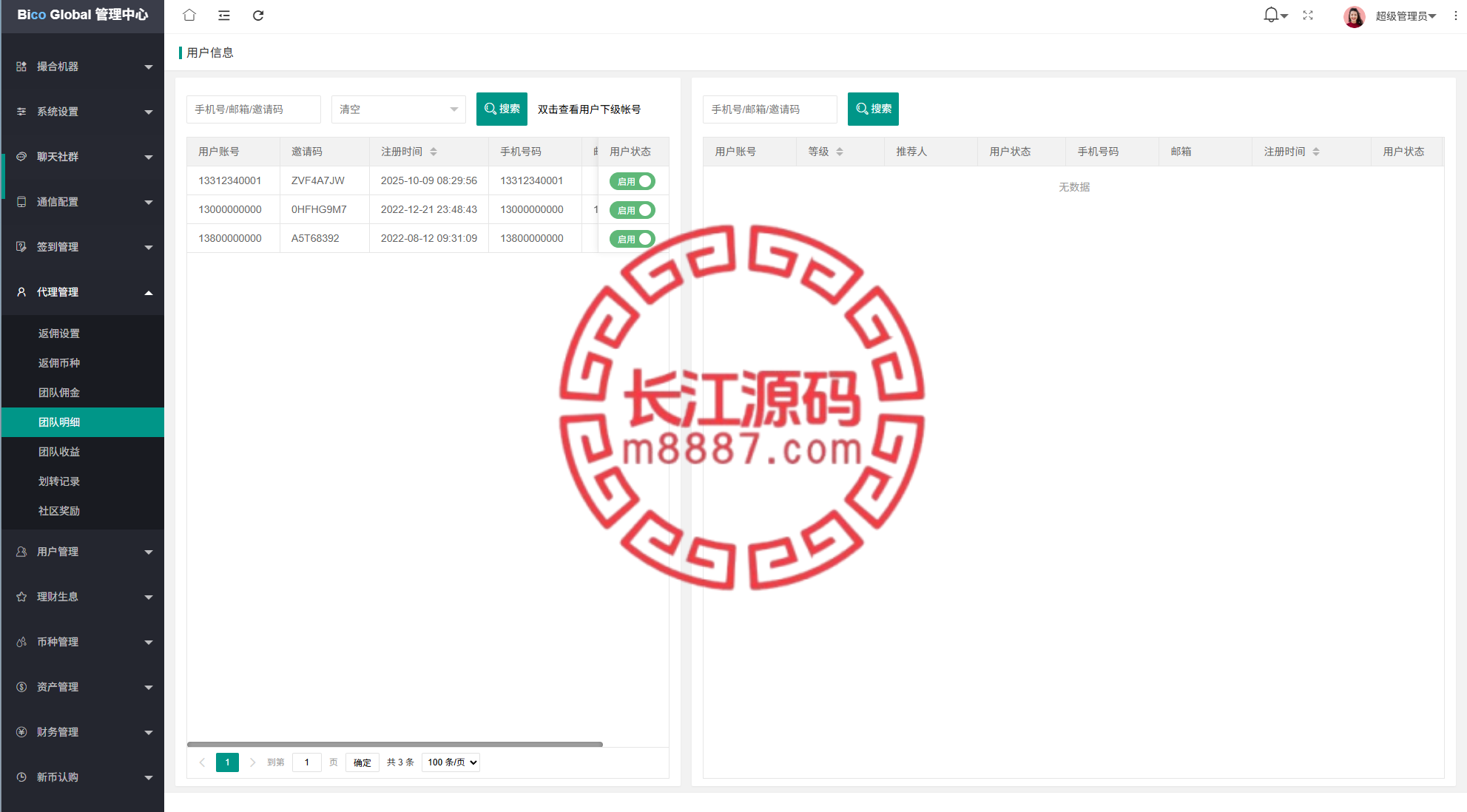Click the left panel 搜索 button
This screenshot has height=812, width=1467.
coord(502,109)
